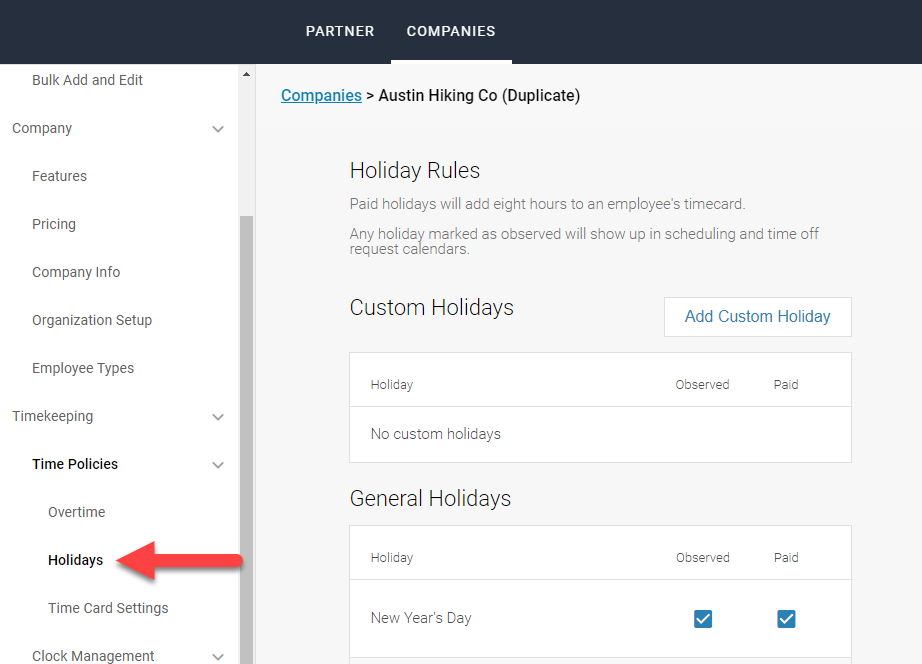Select the Companies tab

(451, 31)
